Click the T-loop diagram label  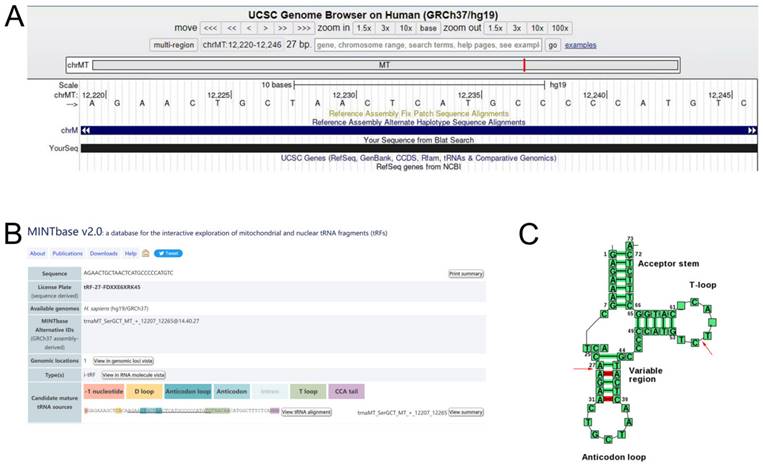(703, 285)
